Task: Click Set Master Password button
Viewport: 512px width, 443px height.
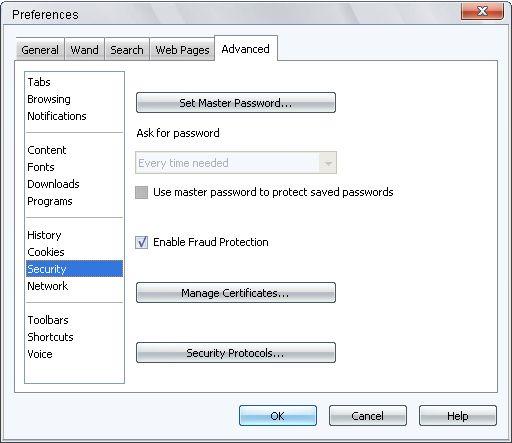Action: pyautogui.click(x=236, y=103)
